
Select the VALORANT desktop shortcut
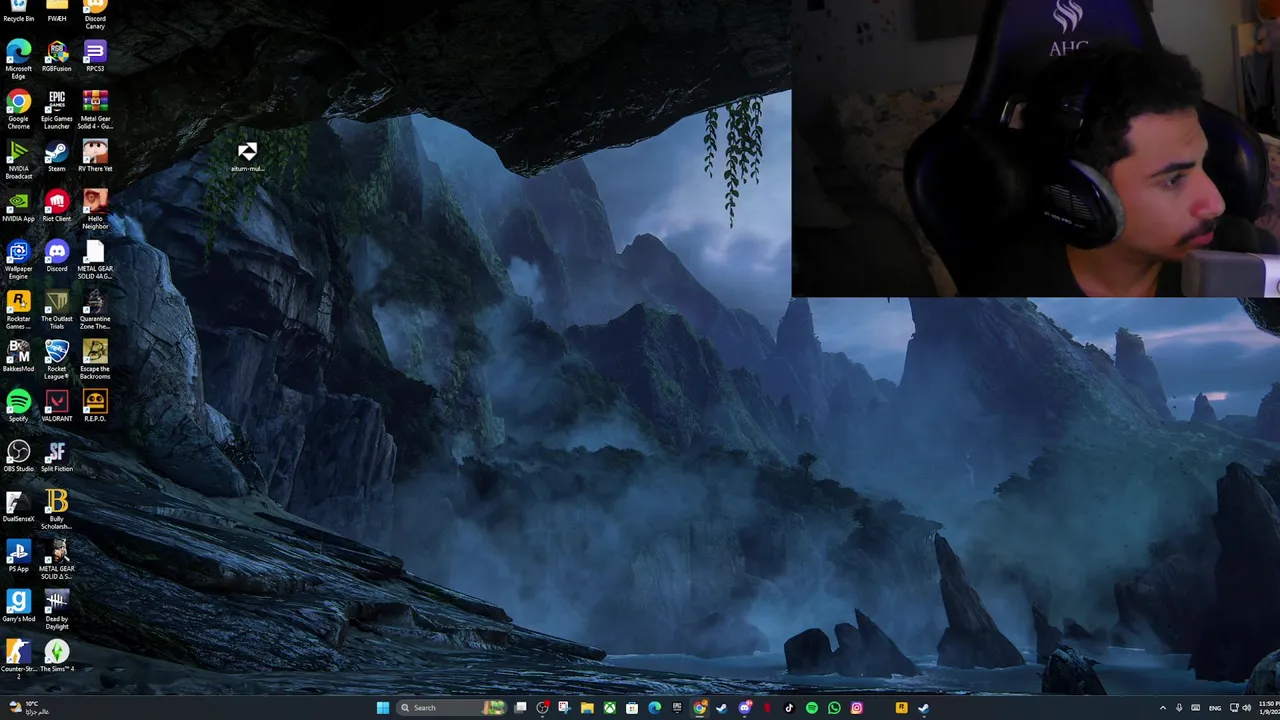(57, 406)
